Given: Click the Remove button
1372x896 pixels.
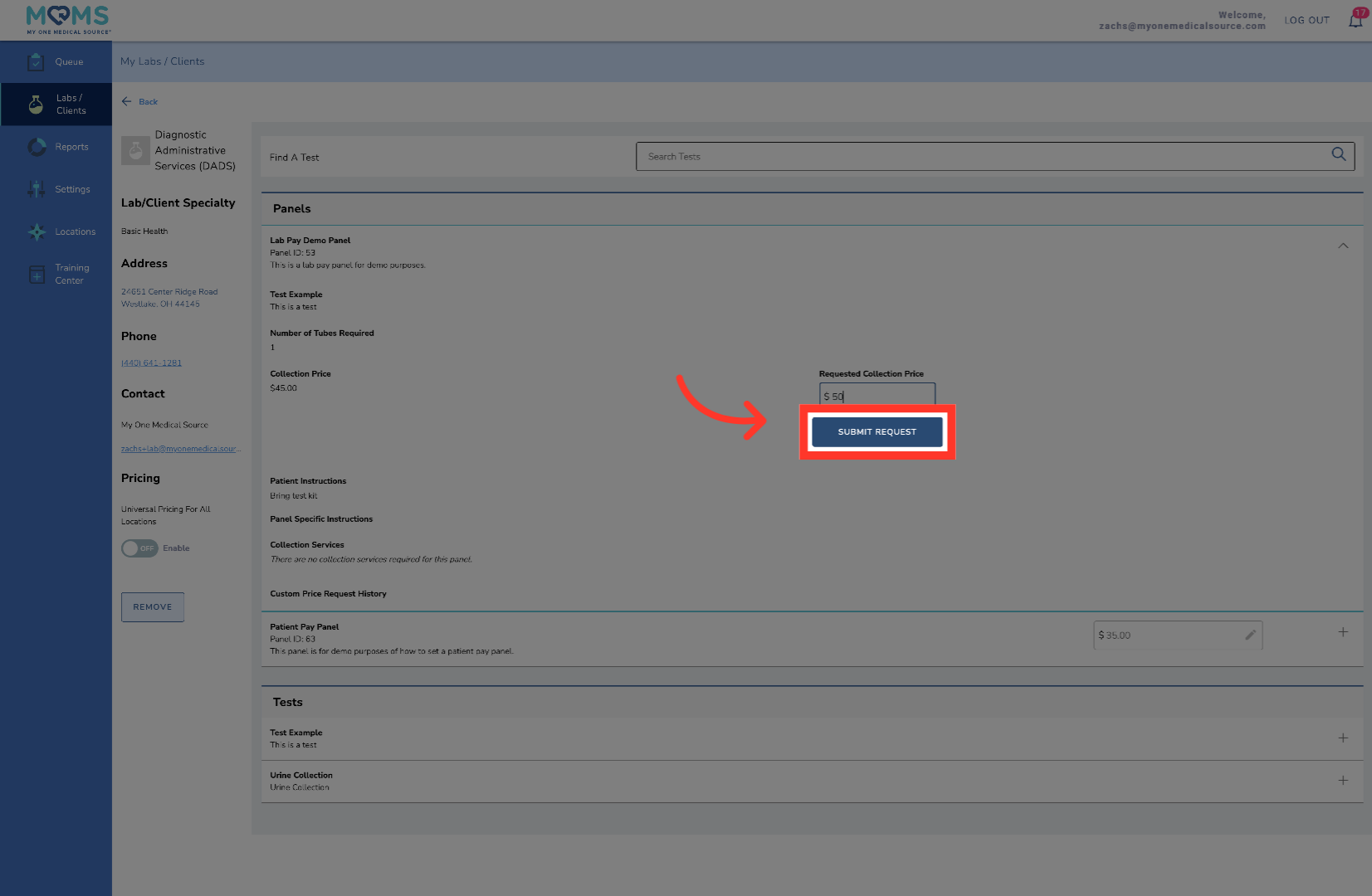Looking at the screenshot, I should pos(153,607).
